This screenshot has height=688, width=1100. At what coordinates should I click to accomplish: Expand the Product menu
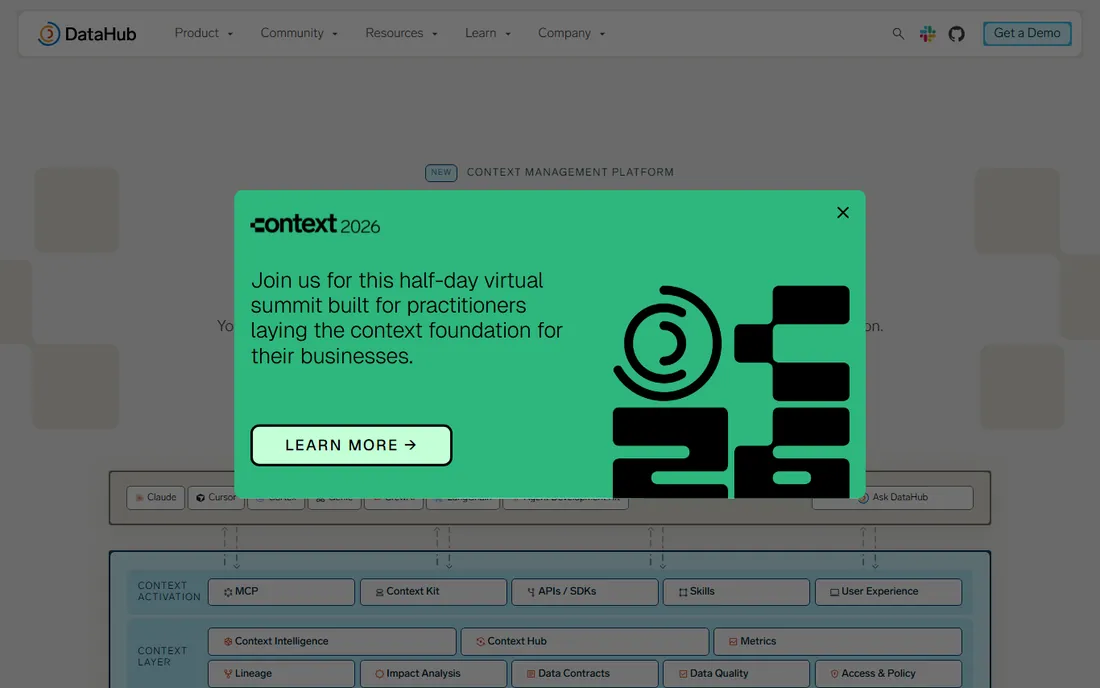point(203,34)
